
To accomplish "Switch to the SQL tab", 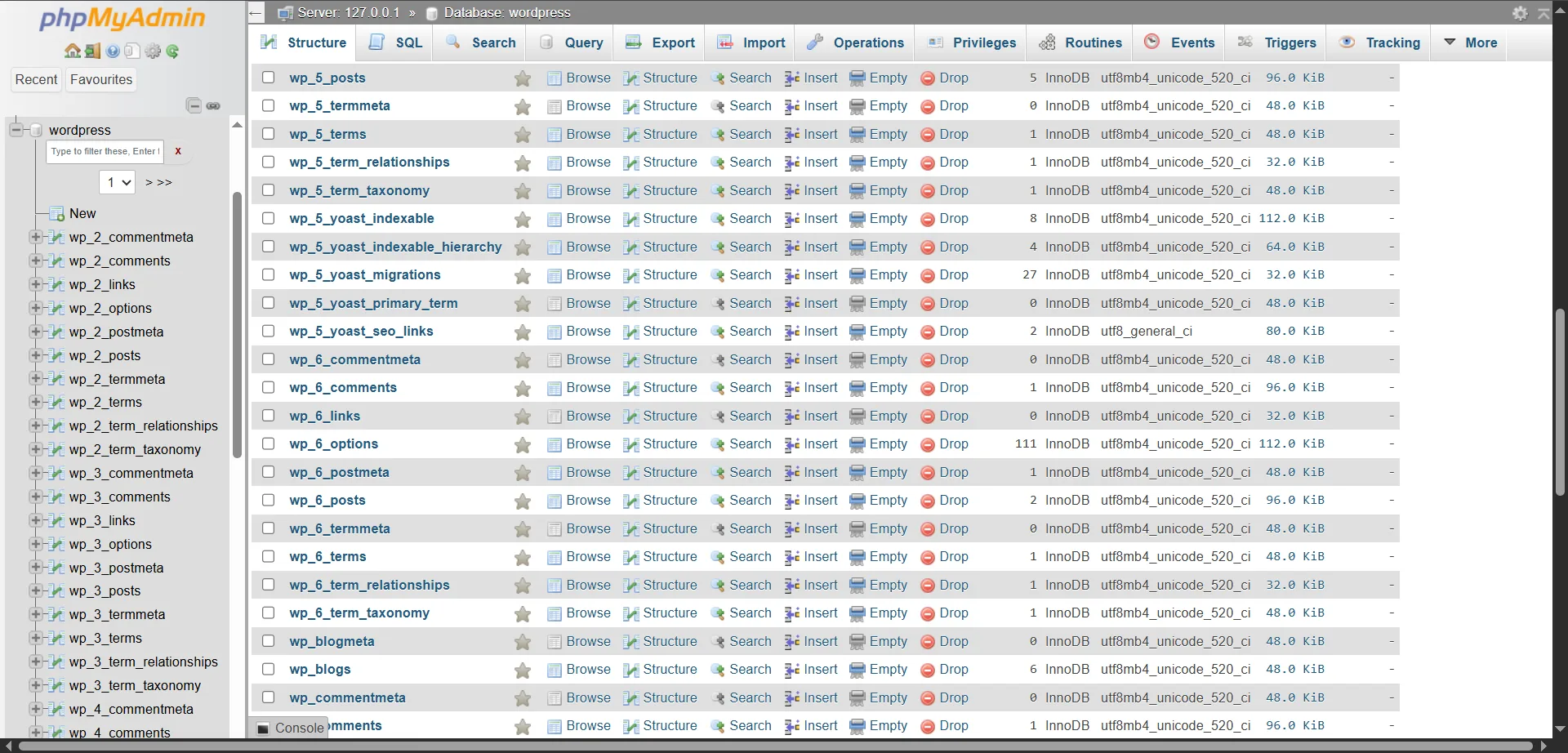I will click(x=396, y=42).
